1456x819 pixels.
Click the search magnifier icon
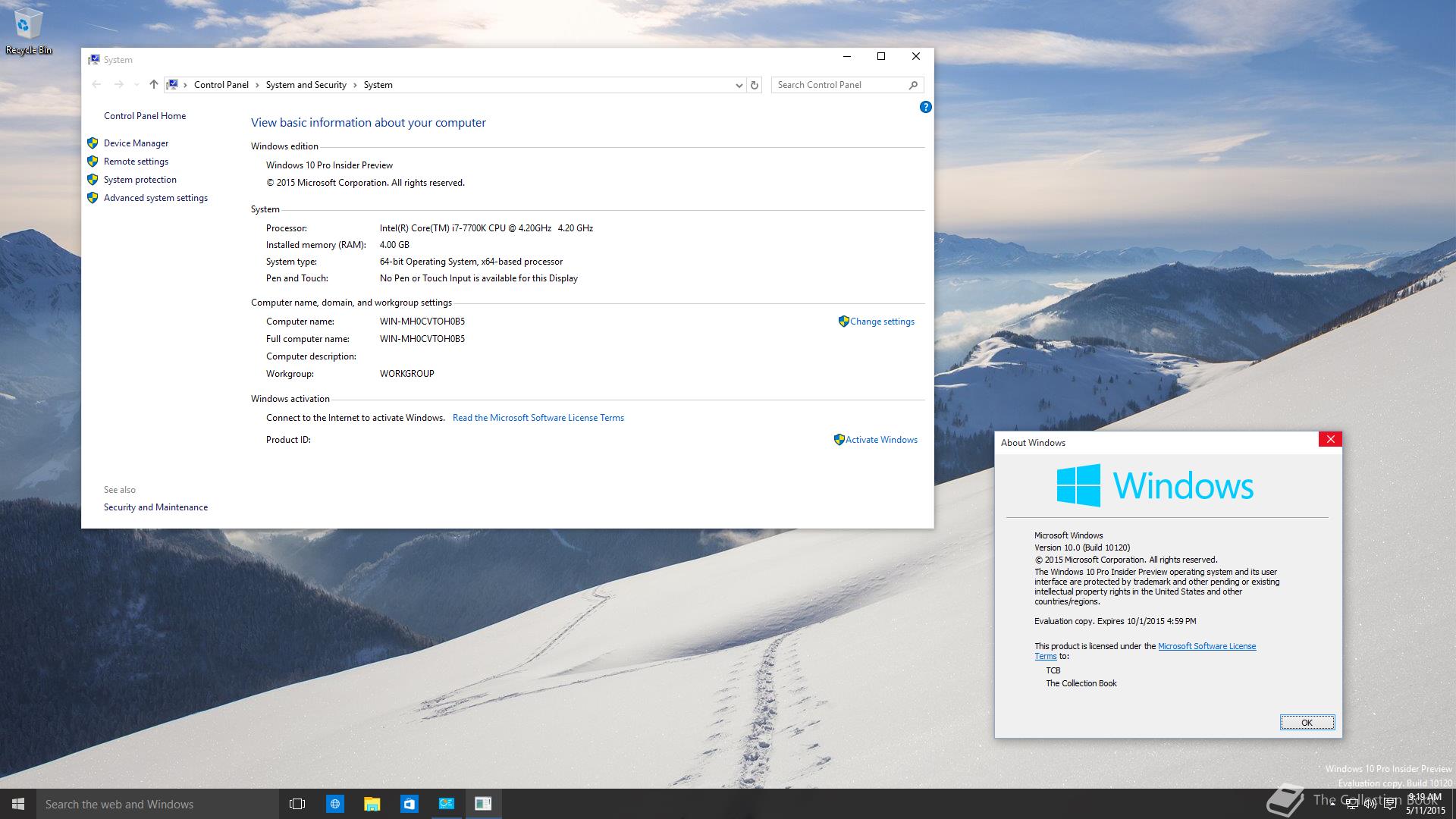(x=913, y=85)
